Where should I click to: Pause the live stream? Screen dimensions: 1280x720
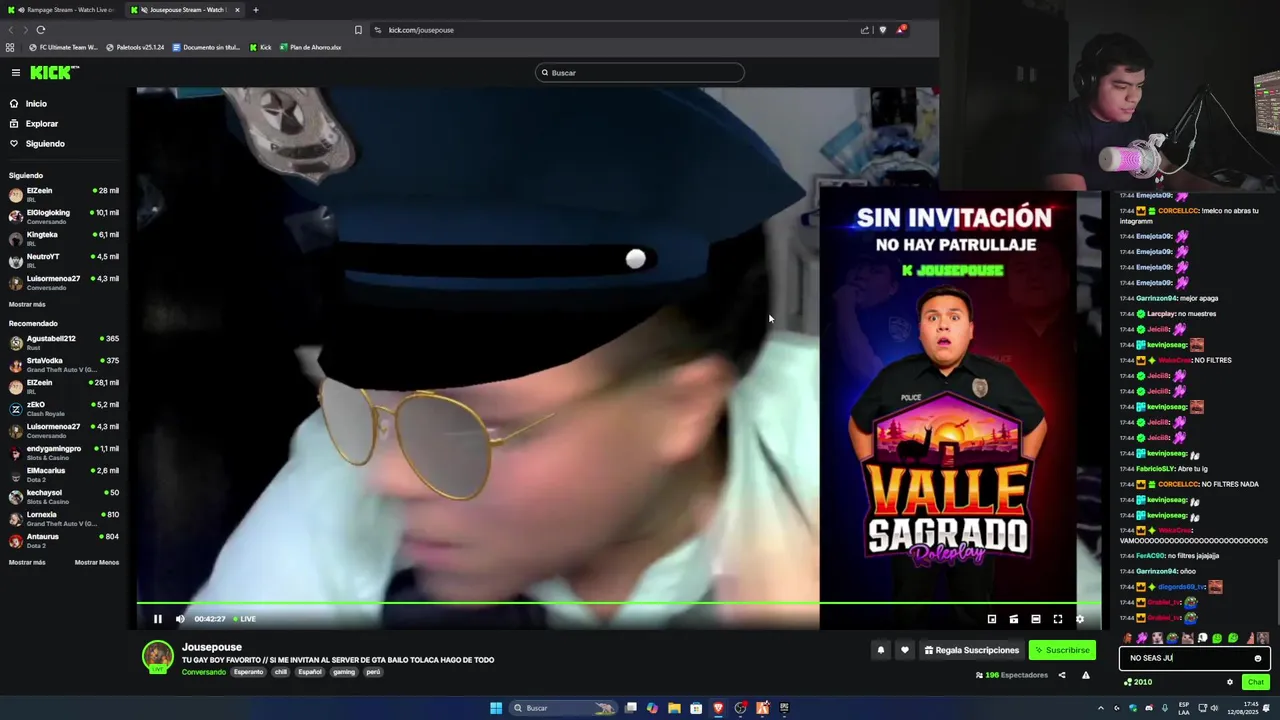pyautogui.click(x=157, y=619)
